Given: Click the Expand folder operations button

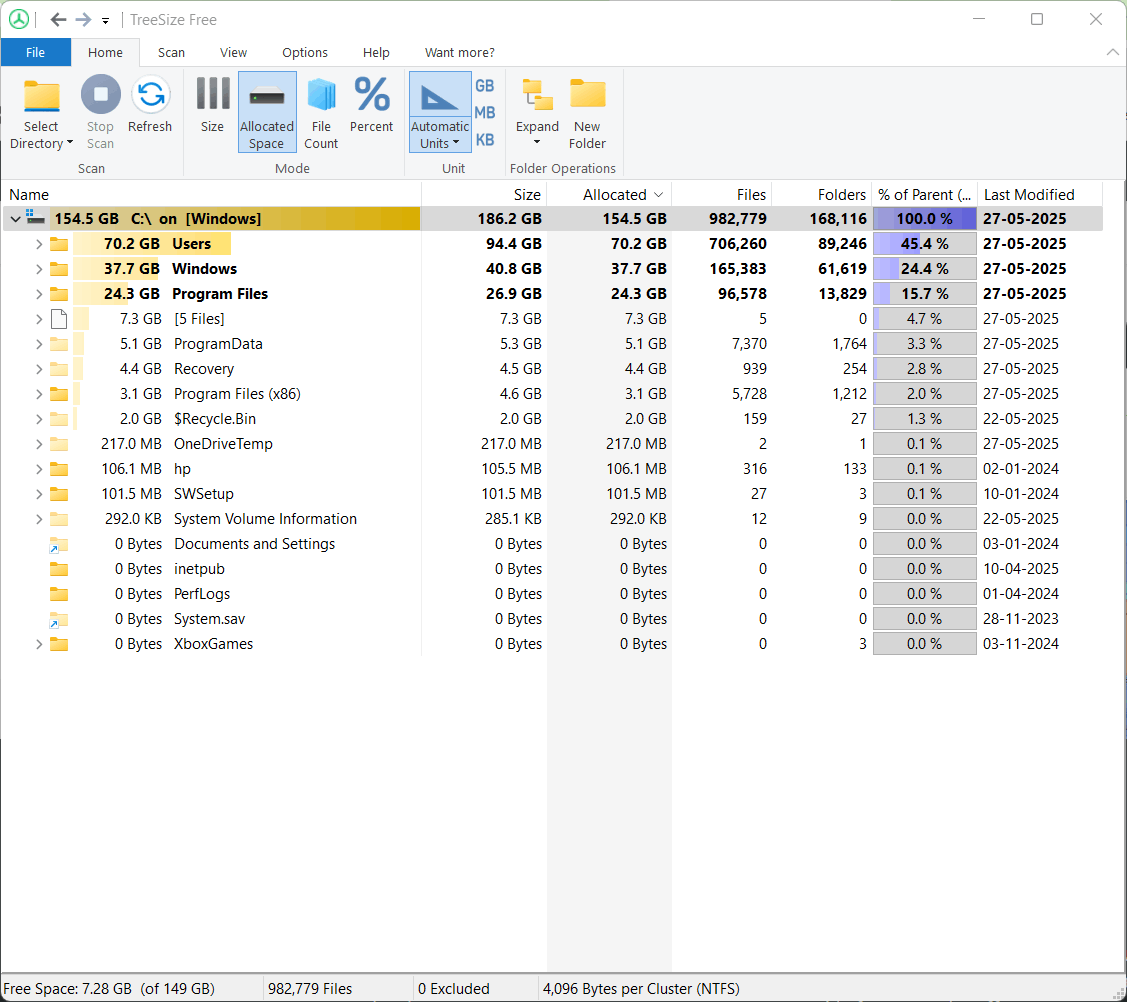Looking at the screenshot, I should point(537,110).
